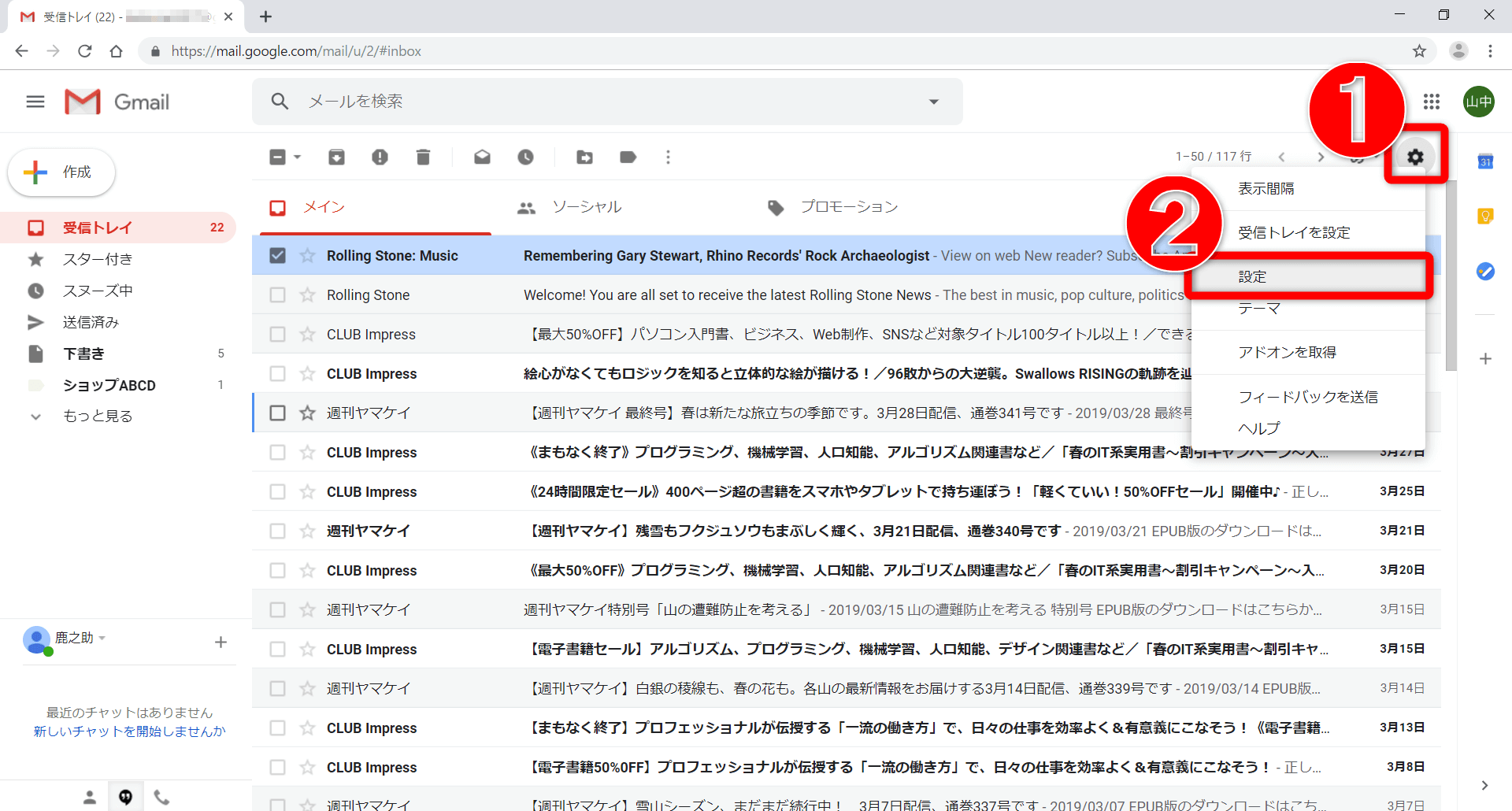Viewport: 1512px width, 811px height.
Task: Open the account avatar 山中
Action: (x=1479, y=102)
